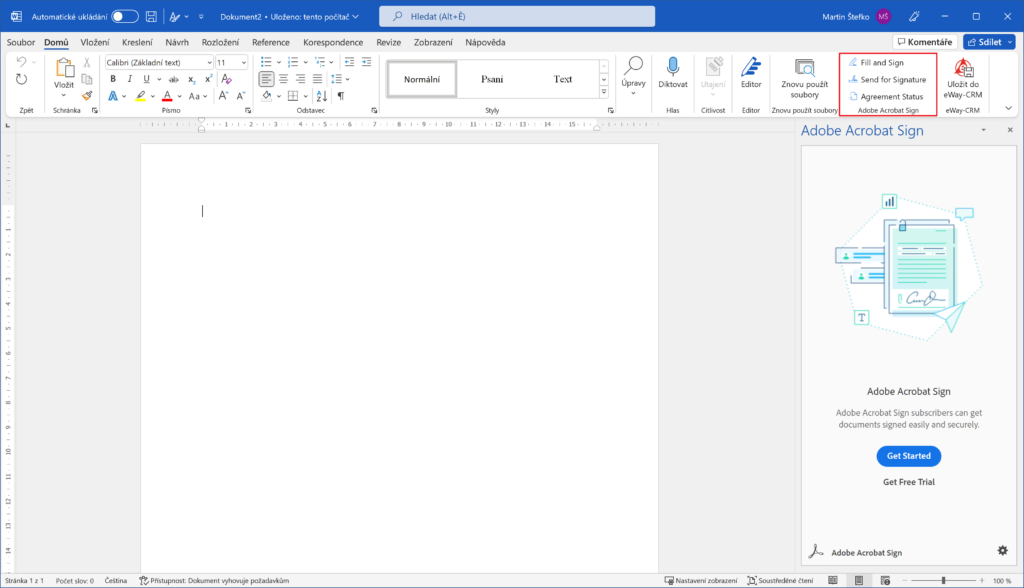Open the Soubor menu tab
This screenshot has width=1024, height=588.
[x=21, y=42]
